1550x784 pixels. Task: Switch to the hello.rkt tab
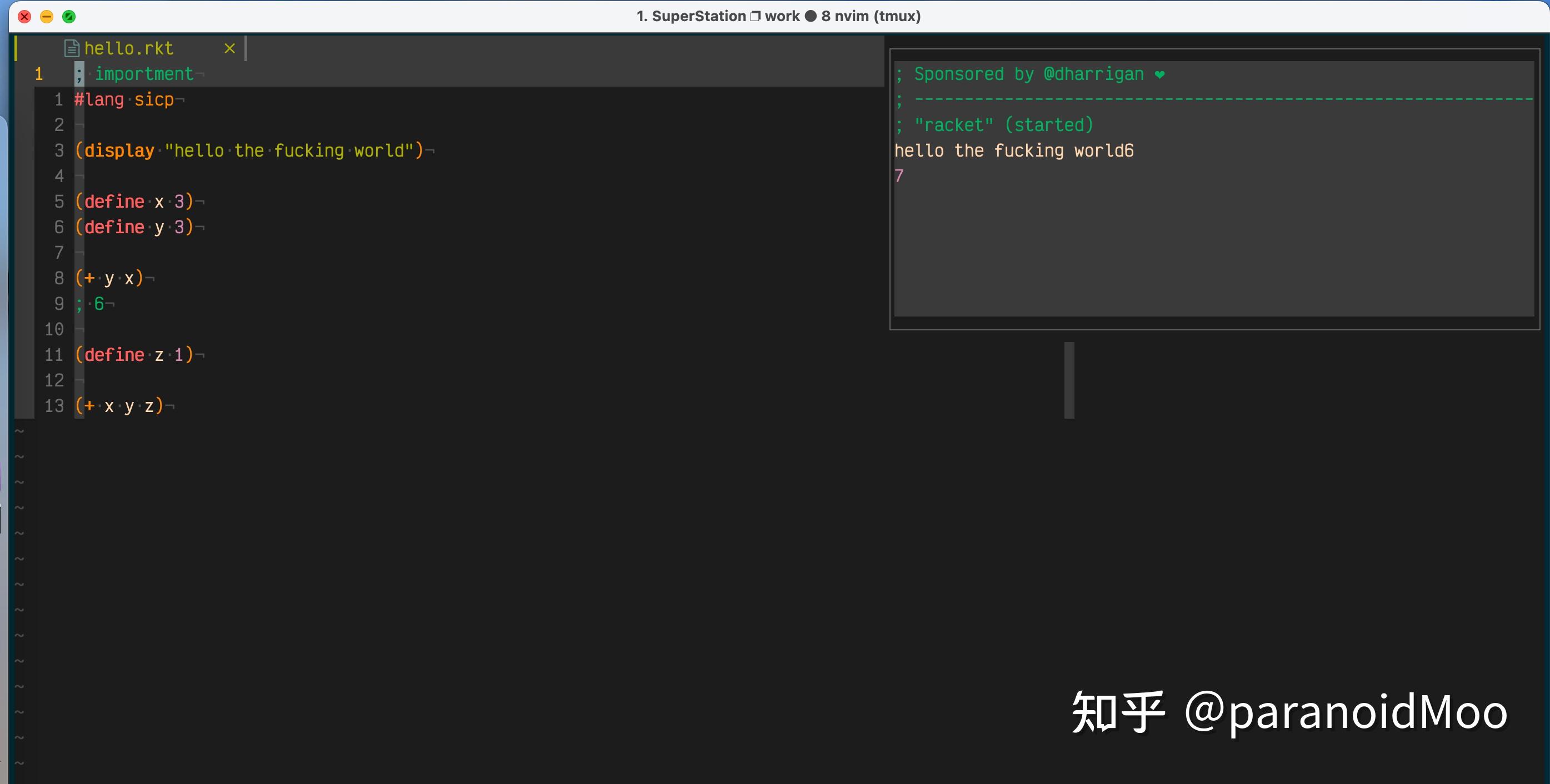pyautogui.click(x=129, y=48)
